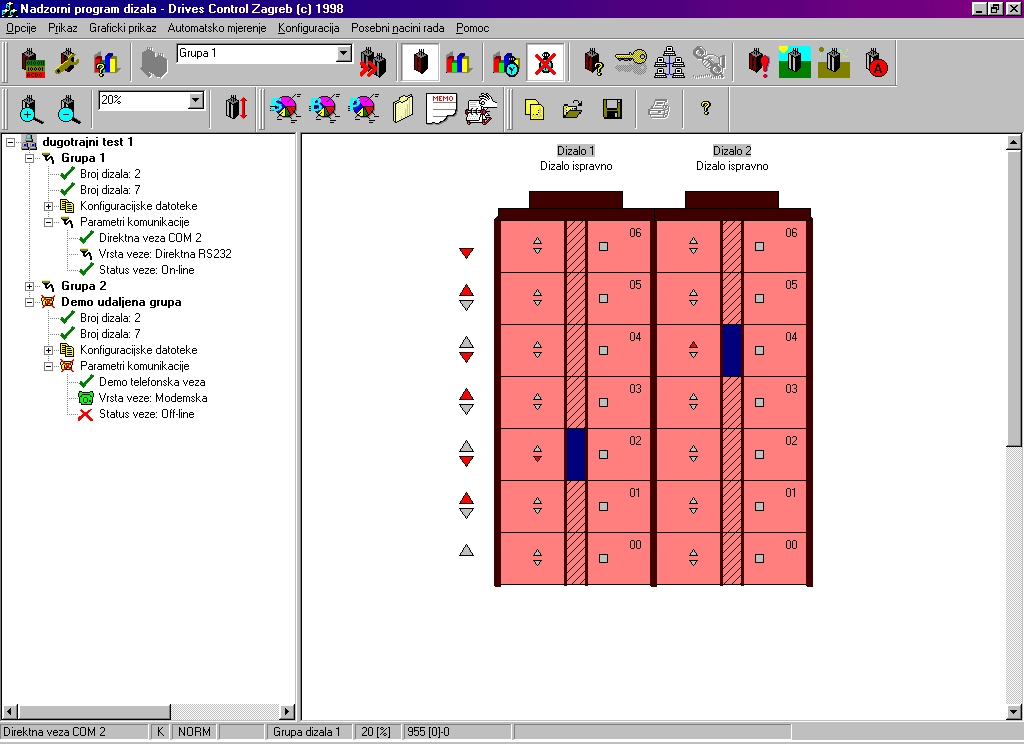Click the zoom in magnifier icon
Image resolution: width=1024 pixels, height=744 pixels.
pyautogui.click(x=30, y=108)
